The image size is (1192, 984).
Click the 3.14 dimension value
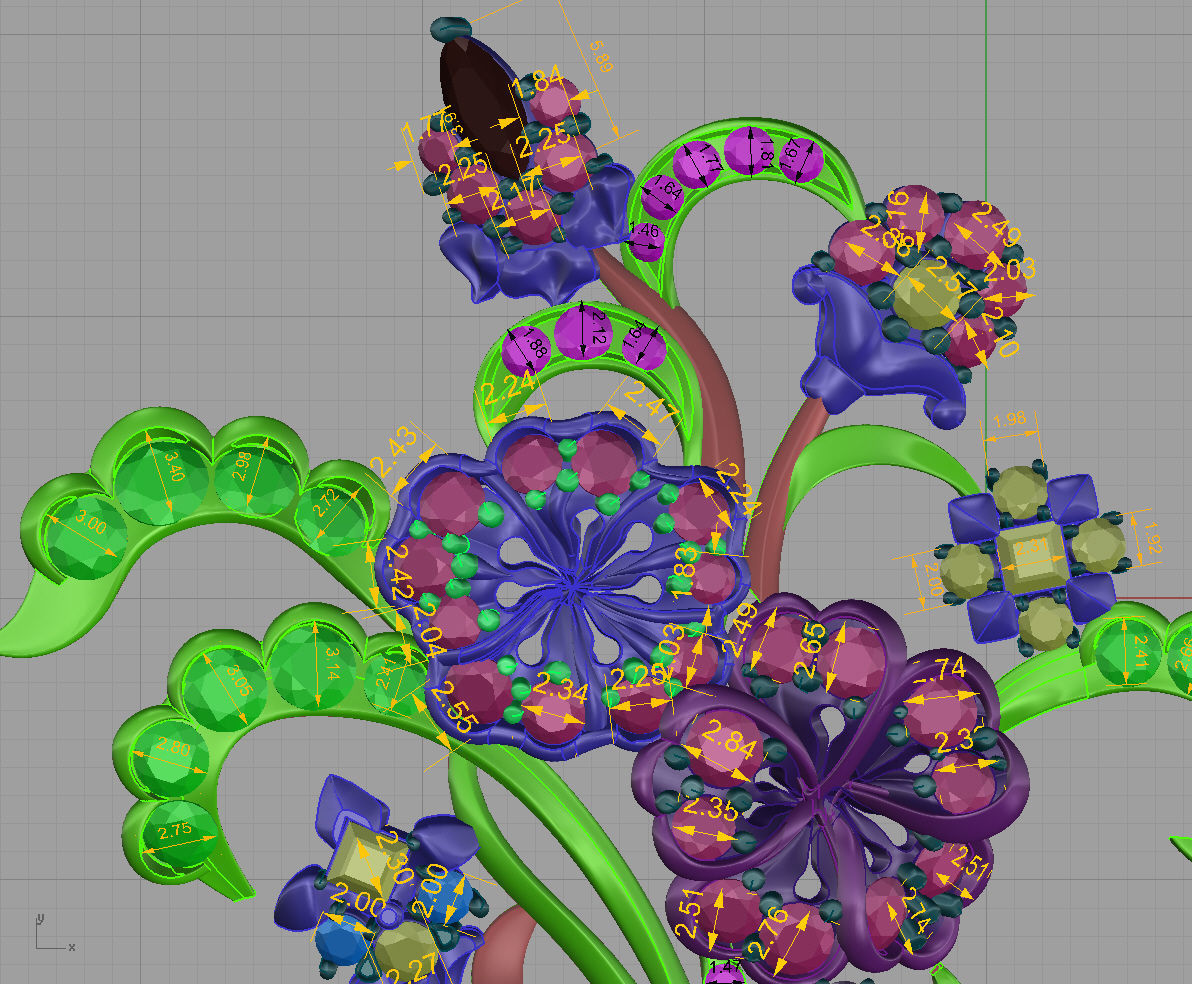[x=332, y=662]
